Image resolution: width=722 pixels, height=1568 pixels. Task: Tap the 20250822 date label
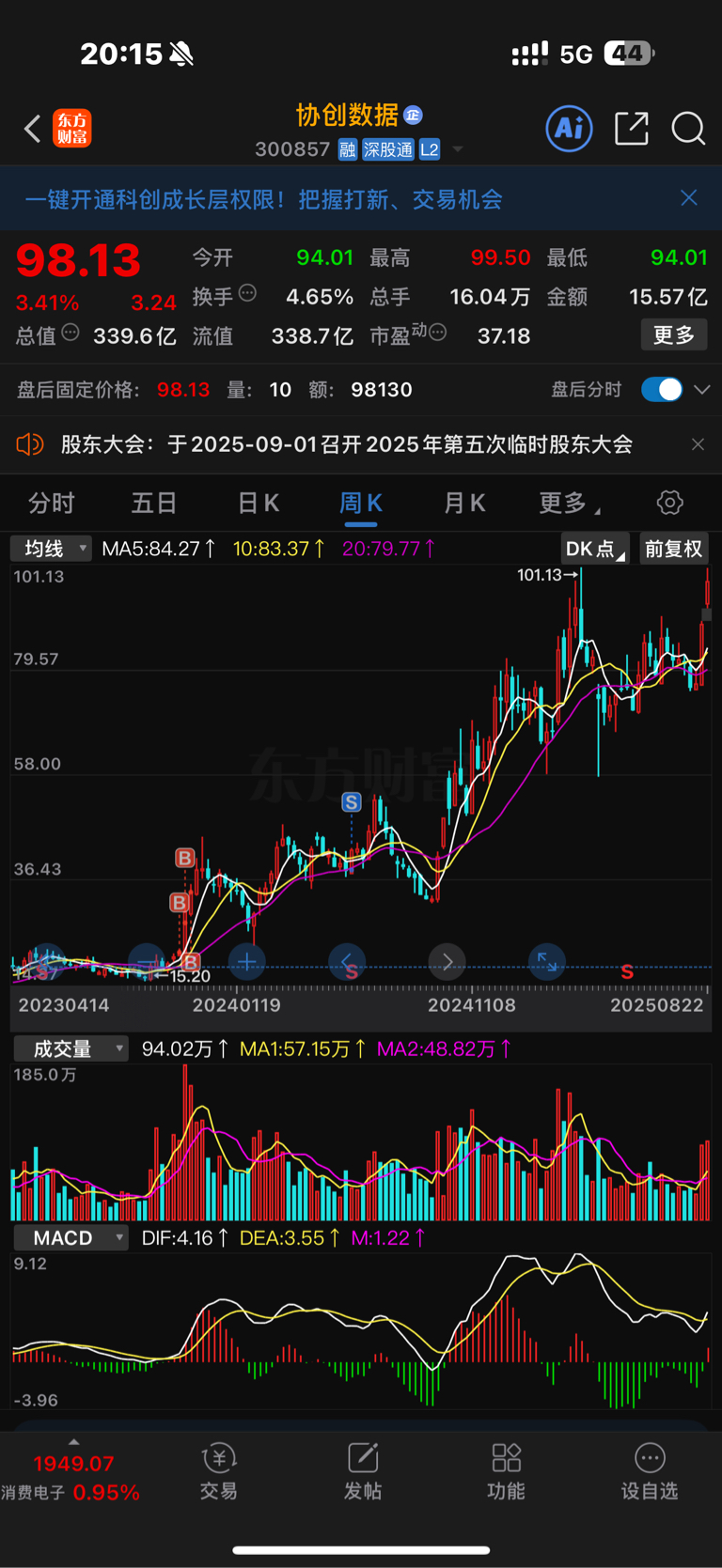point(656,1006)
